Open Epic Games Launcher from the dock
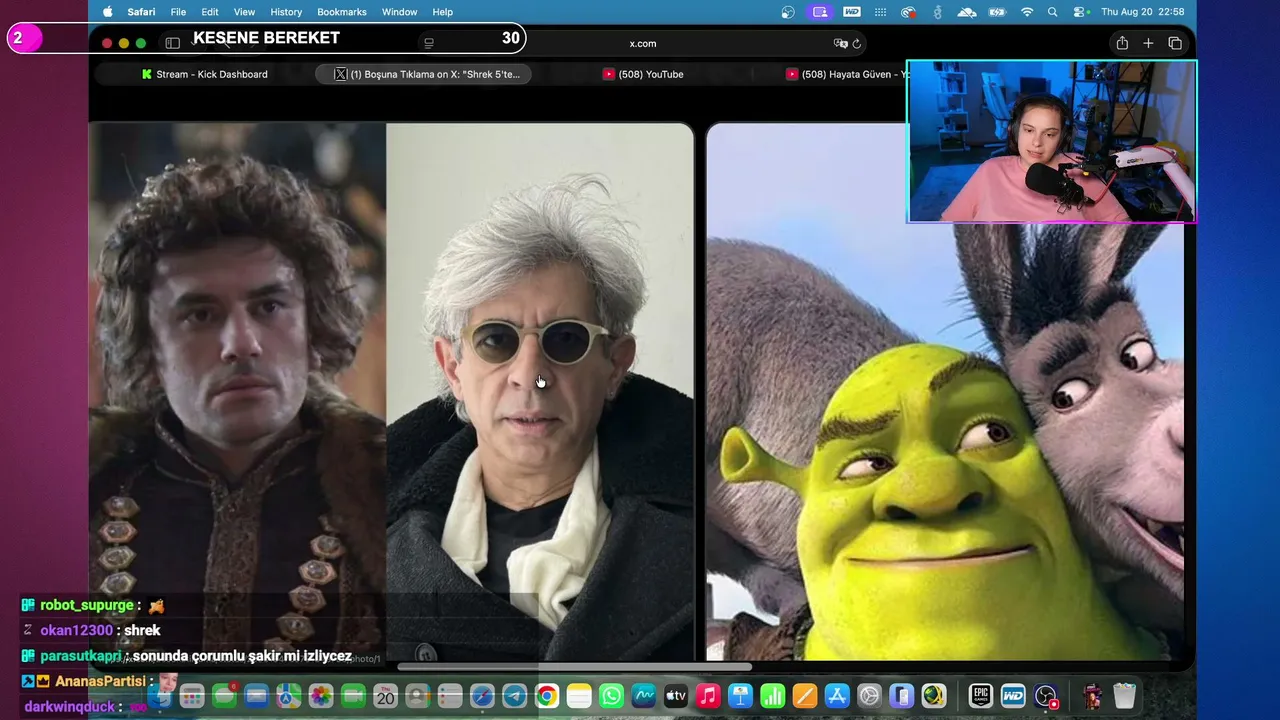 click(x=980, y=696)
